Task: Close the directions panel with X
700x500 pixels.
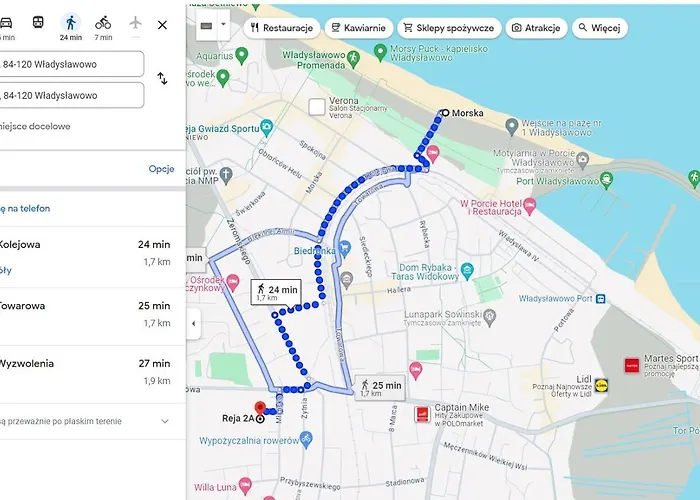Action: coord(162,24)
